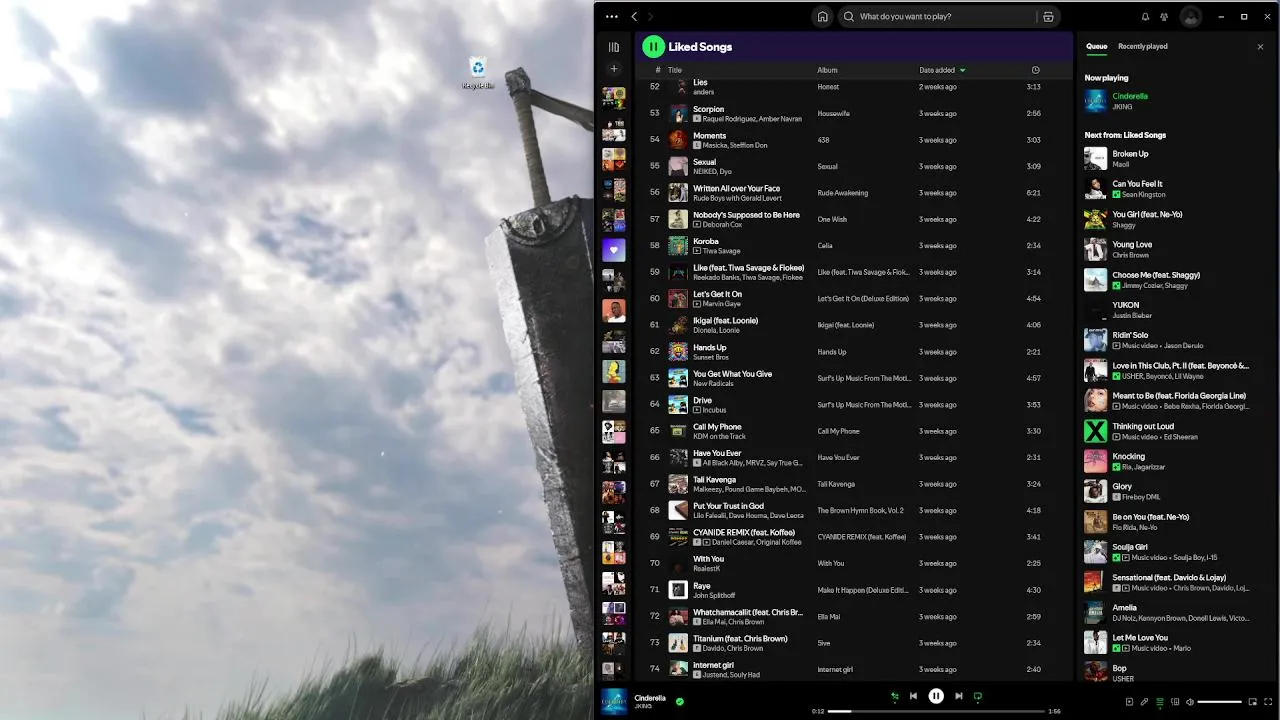Image resolution: width=1280 pixels, height=720 pixels.
Task: Select queue item 'YUKON'
Action: (x=1174, y=310)
